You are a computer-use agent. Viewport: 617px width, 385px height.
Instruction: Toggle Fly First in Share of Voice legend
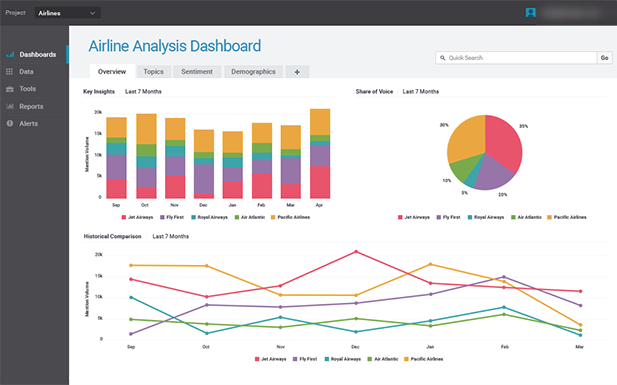448,217
